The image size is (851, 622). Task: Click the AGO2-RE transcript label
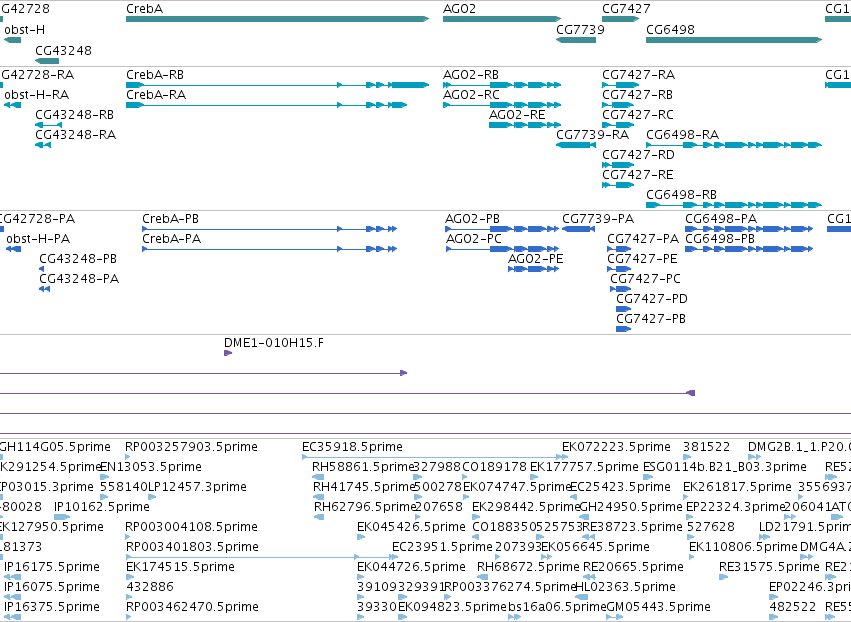[x=517, y=115]
